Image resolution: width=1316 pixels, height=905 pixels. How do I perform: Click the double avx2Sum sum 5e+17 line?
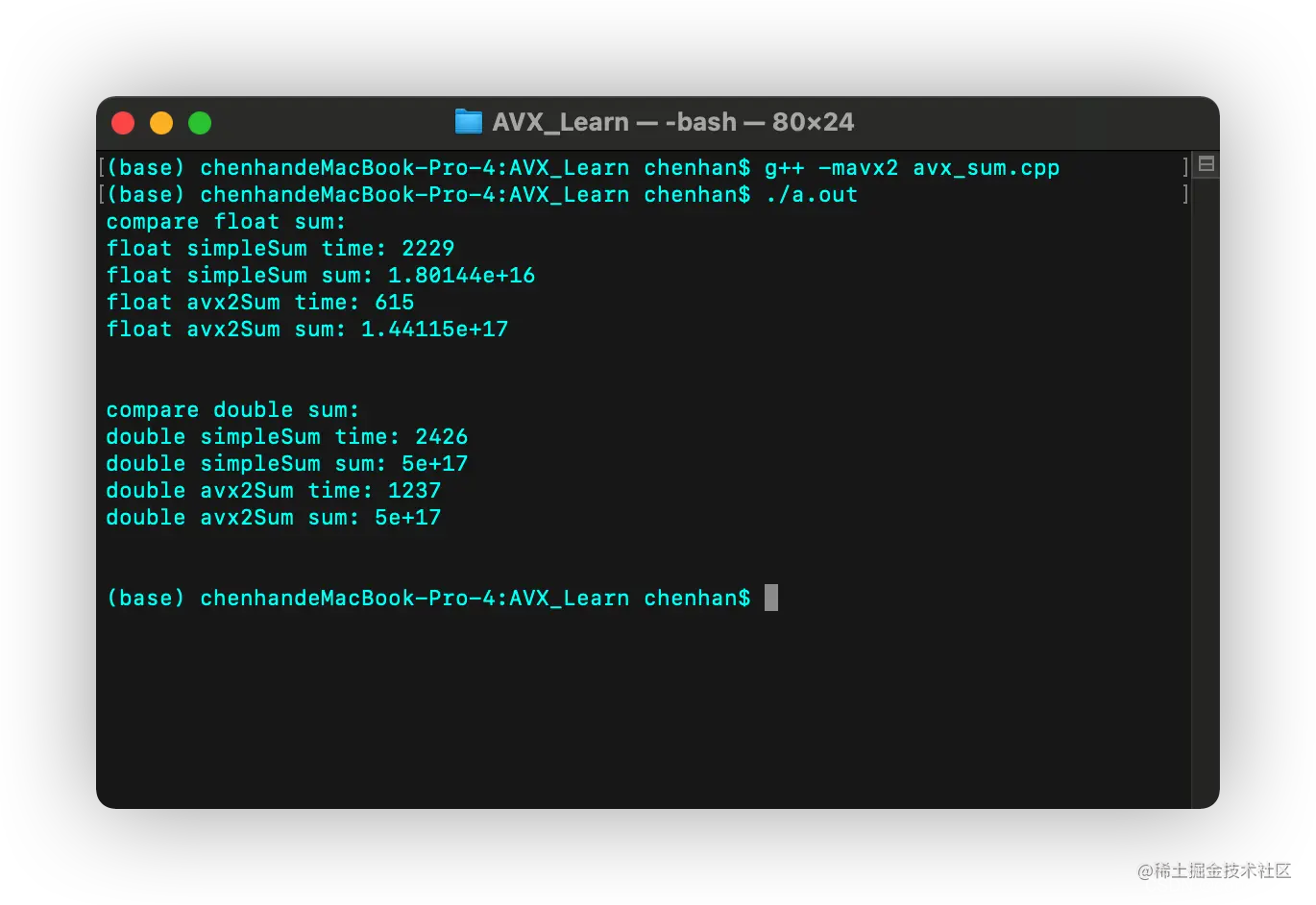[274, 518]
